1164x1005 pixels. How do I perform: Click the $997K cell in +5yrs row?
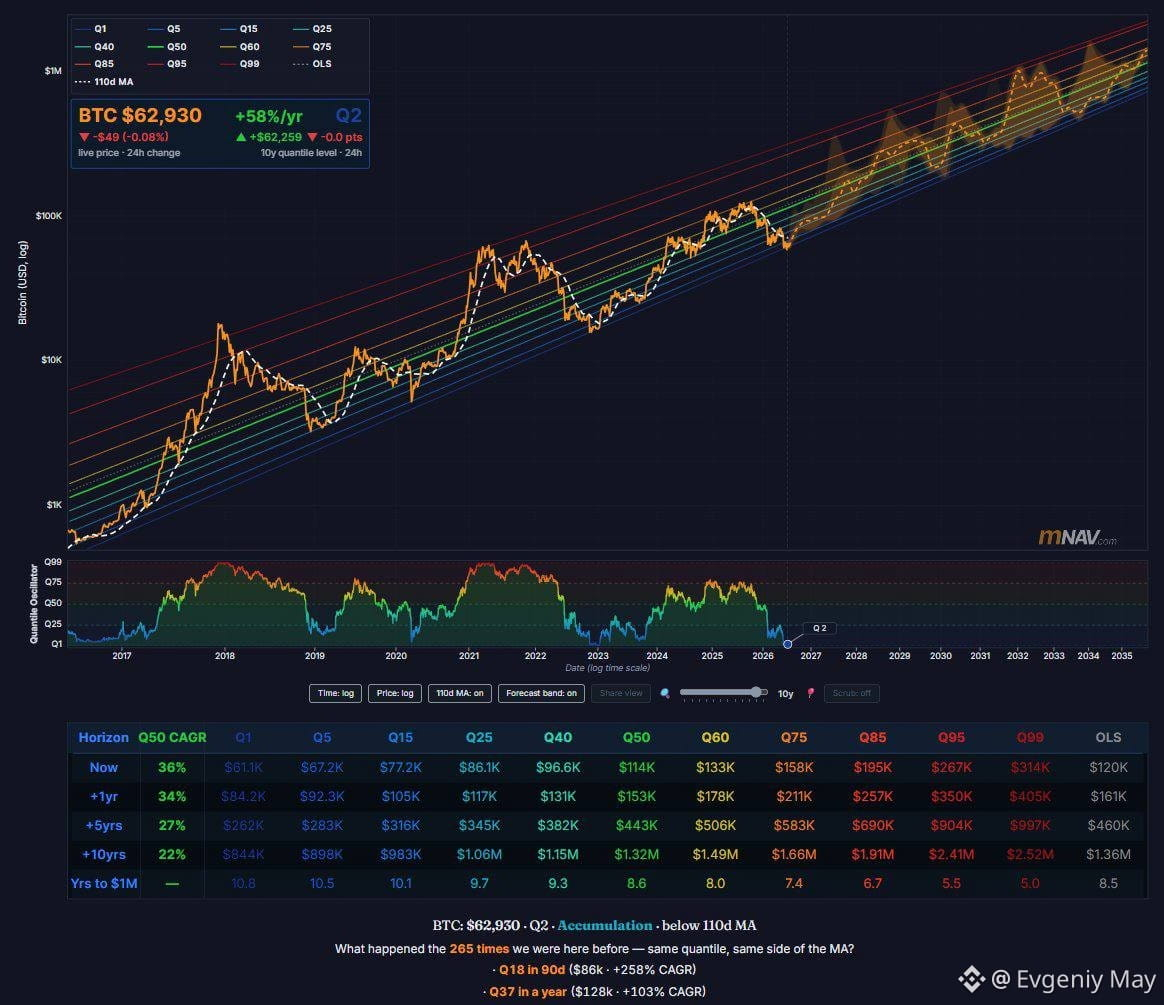pyautogui.click(x=1030, y=825)
